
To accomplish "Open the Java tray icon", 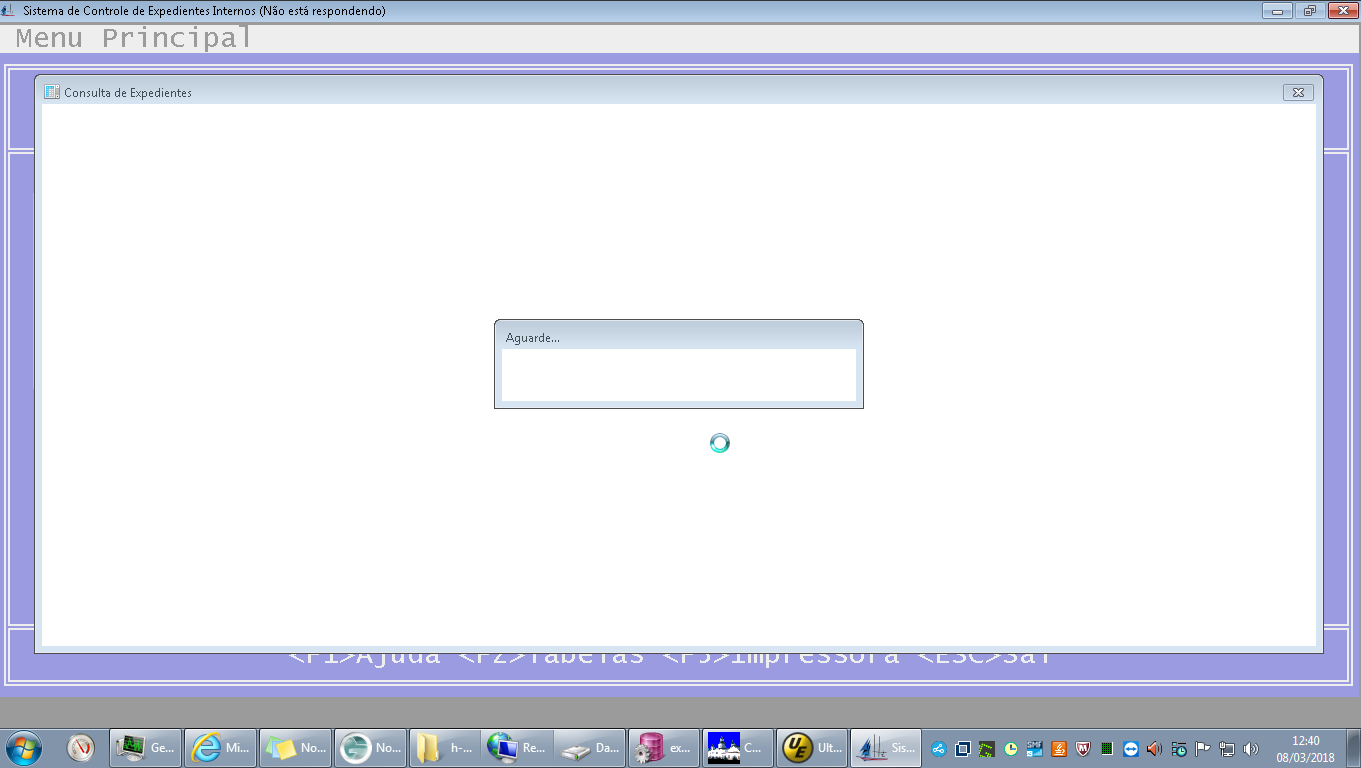I will coord(1059,748).
